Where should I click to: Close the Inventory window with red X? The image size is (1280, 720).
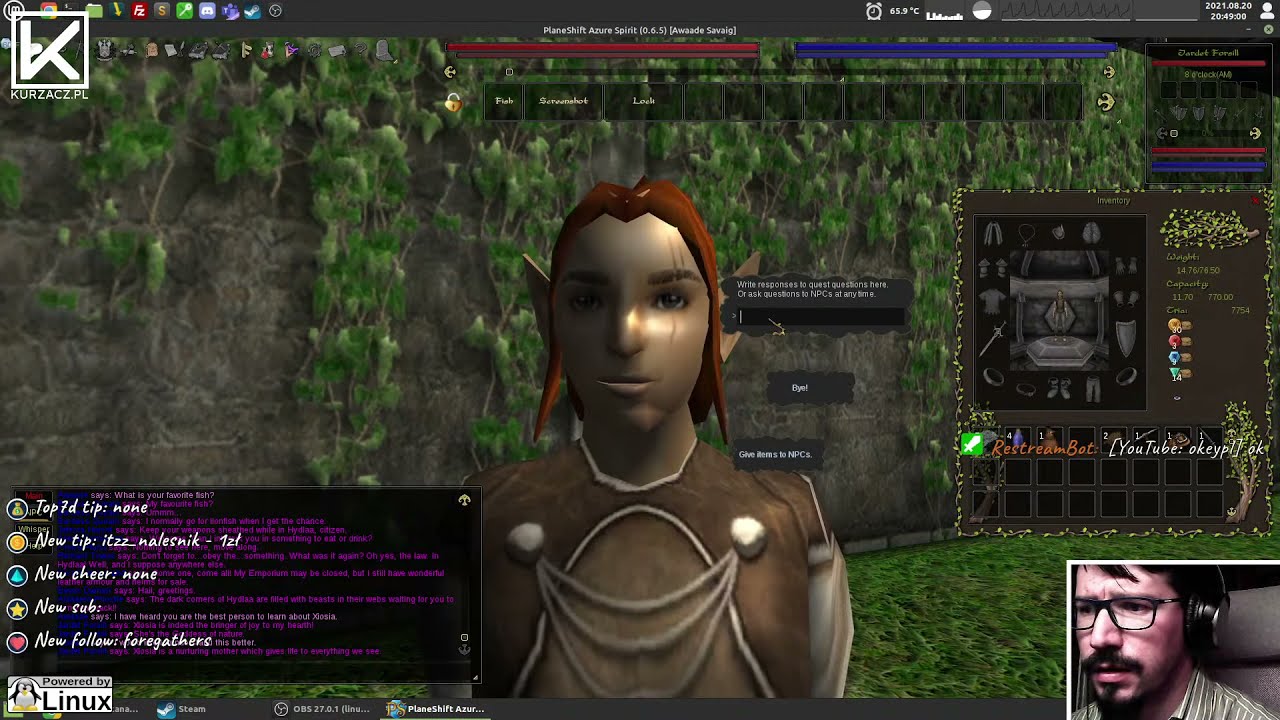point(1255,200)
